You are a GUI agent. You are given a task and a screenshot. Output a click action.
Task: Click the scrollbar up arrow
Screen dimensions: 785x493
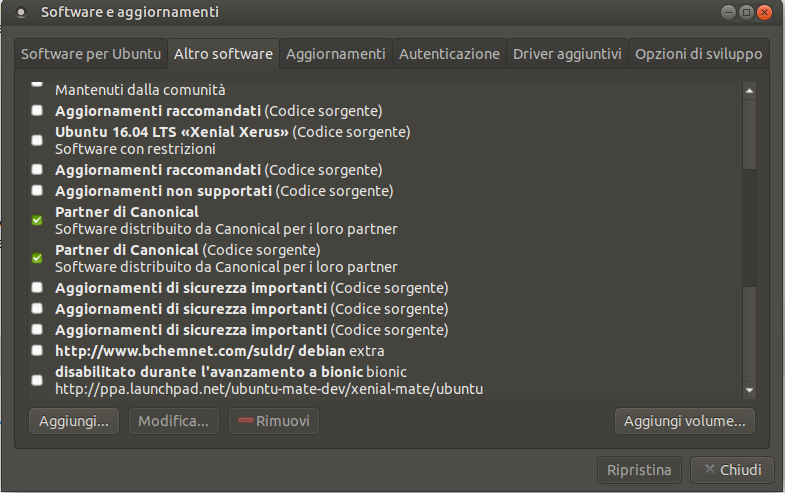[x=749, y=91]
